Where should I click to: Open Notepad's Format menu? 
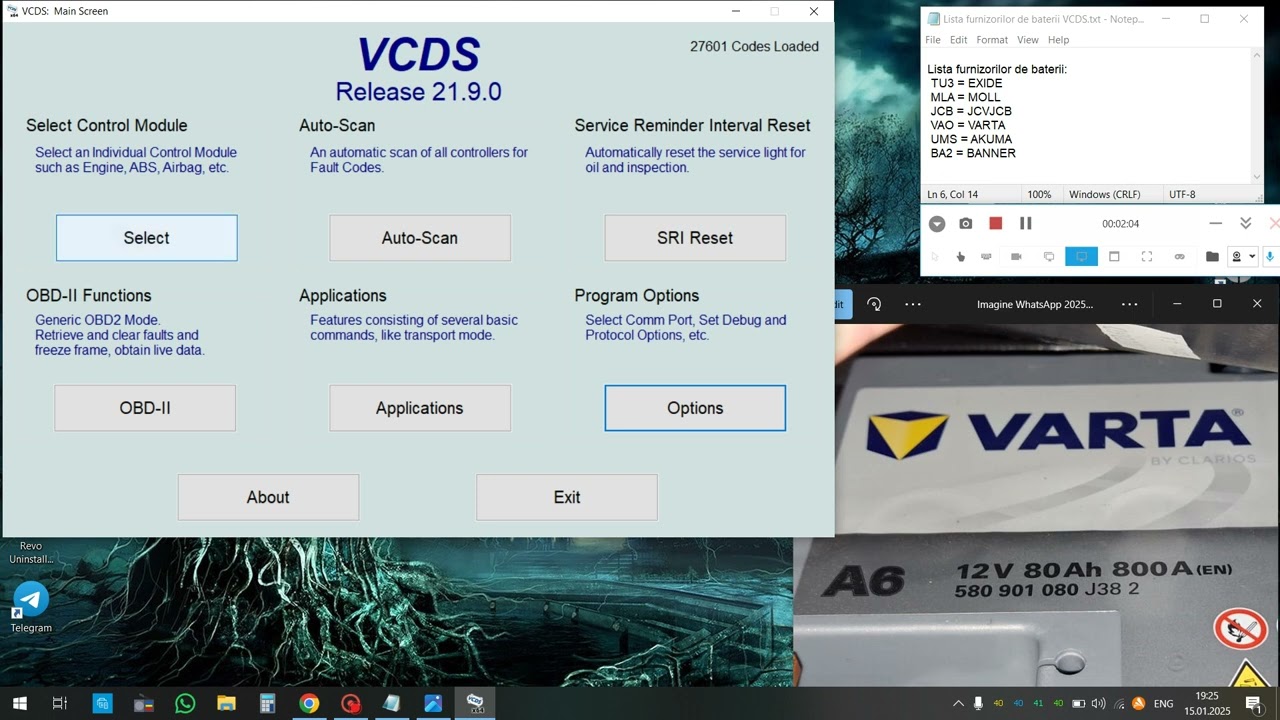click(x=992, y=40)
